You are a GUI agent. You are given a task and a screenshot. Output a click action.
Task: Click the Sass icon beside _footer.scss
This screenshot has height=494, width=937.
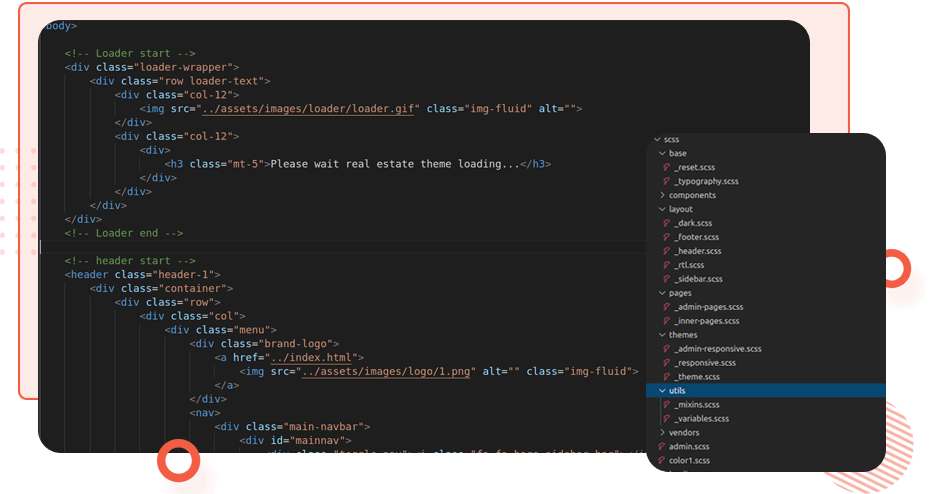[x=667, y=237]
